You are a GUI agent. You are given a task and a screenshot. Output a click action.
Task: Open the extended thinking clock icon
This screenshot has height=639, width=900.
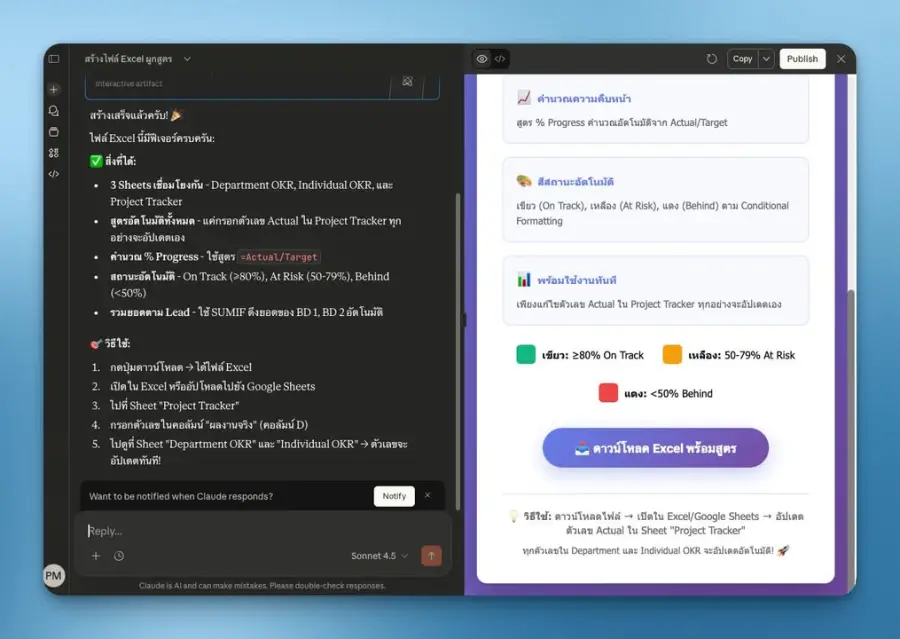pyautogui.click(x=119, y=556)
